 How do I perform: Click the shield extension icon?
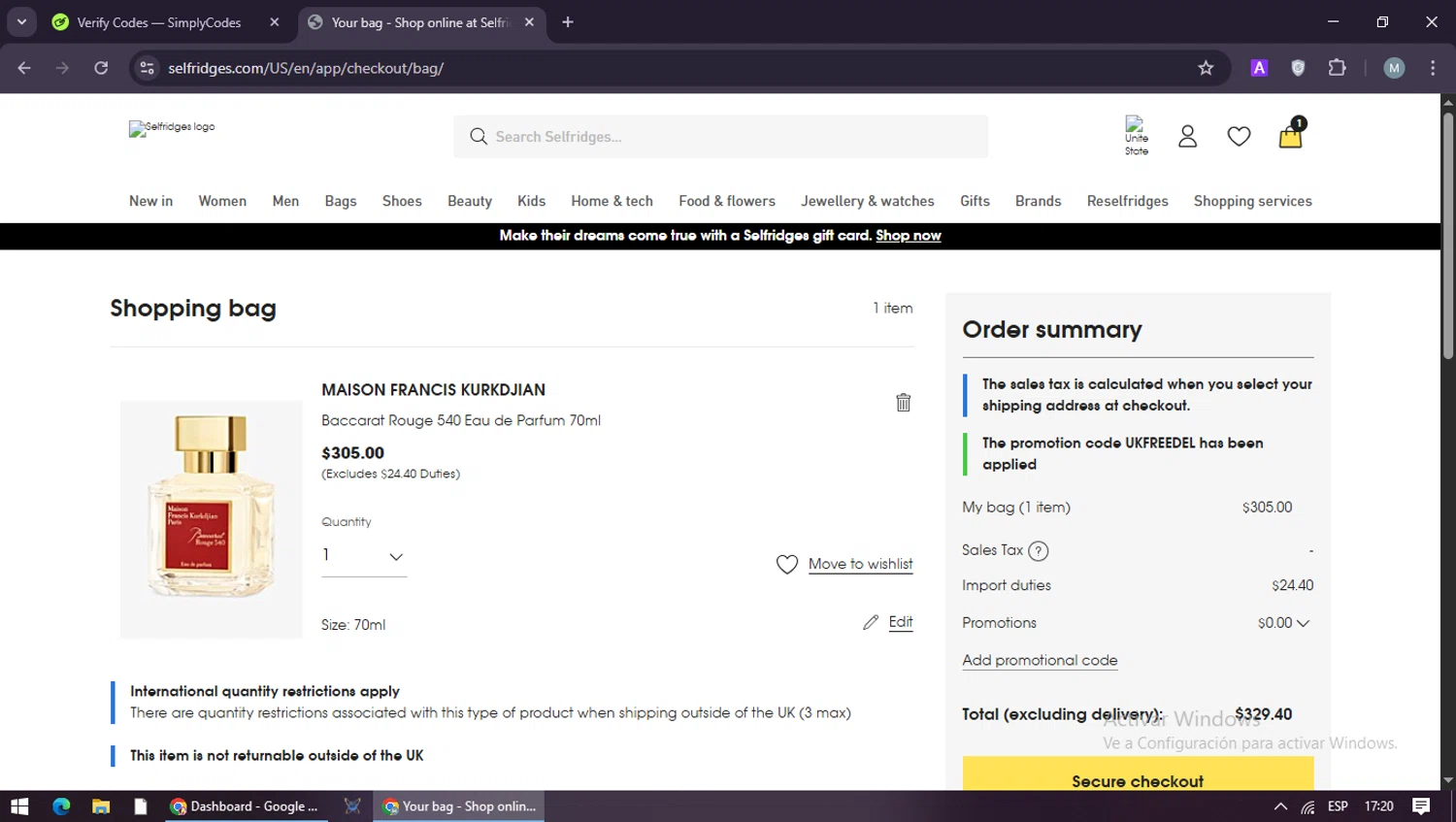pyautogui.click(x=1298, y=68)
